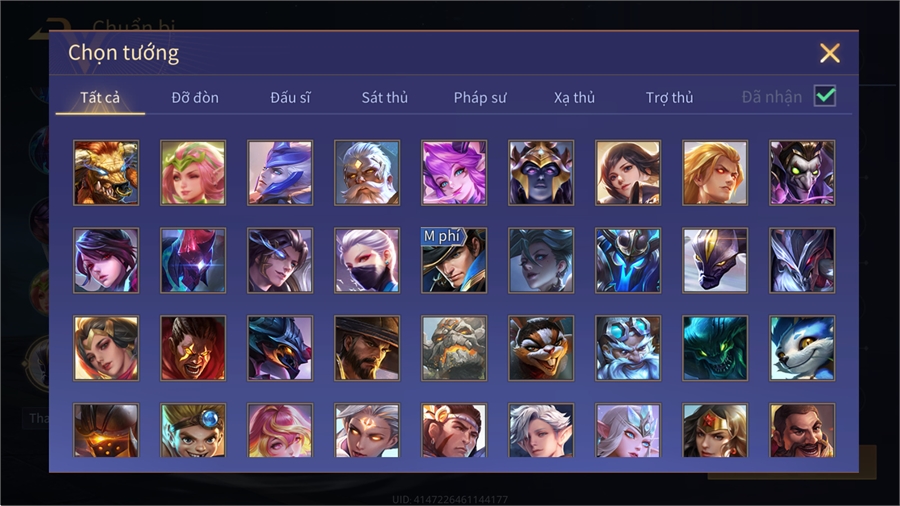The height and width of the screenshot is (506, 900).
Task: Choose the dark green glowing monster hero
Action: (715, 348)
